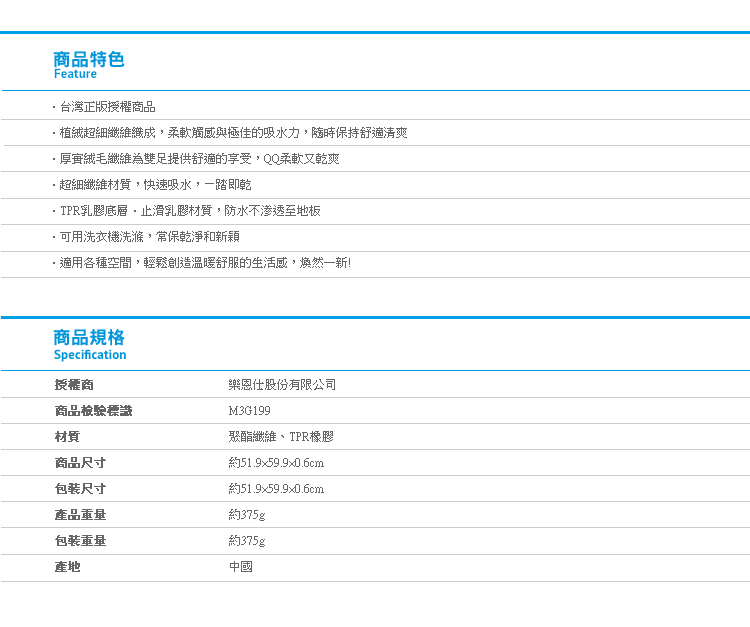Screen dimensions: 750x627
Task: Click the M3G199 inspection code
Action: coord(249,411)
